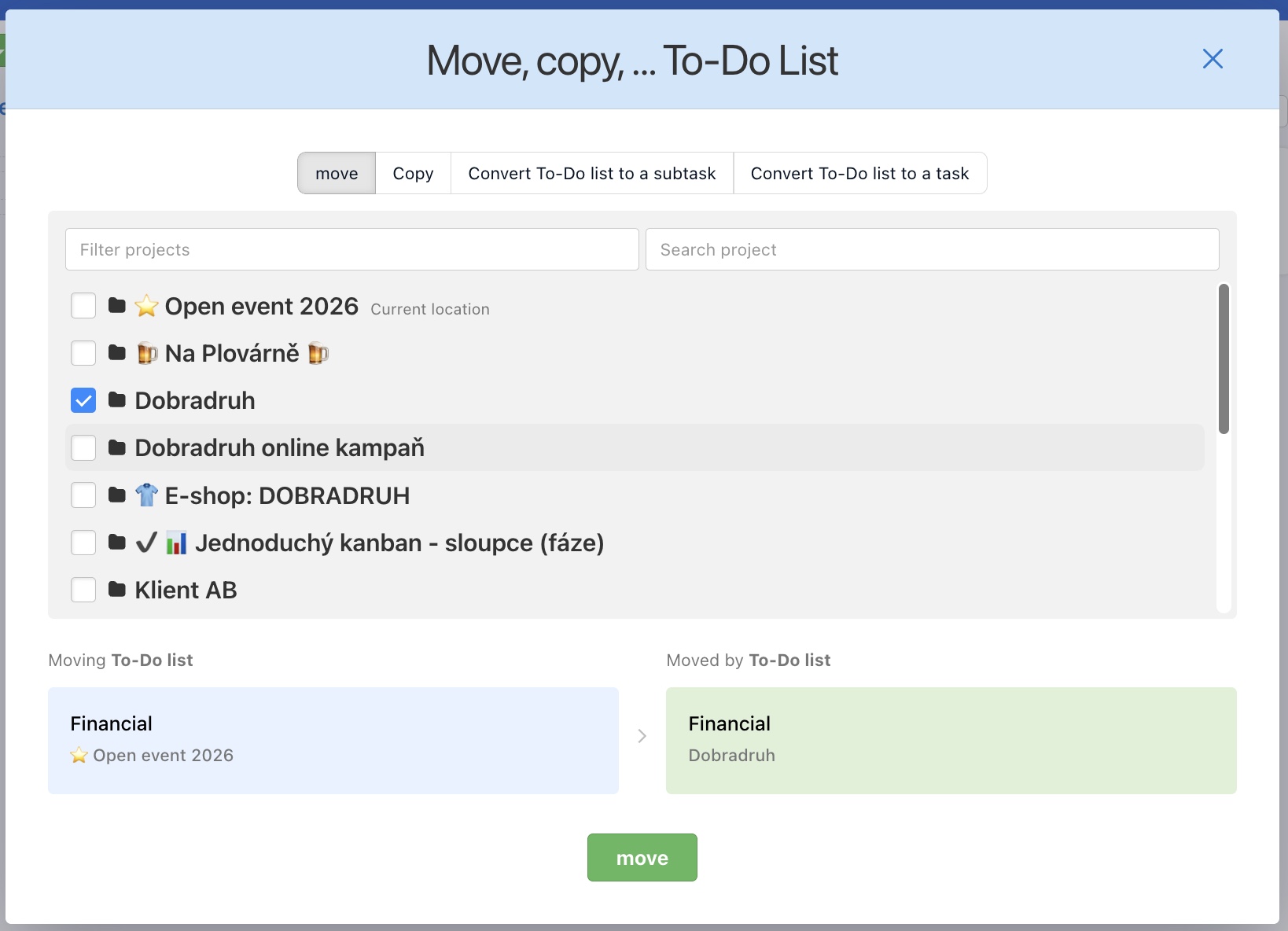
Task: Enable the E-shop: DOBRADRUH checkbox
Action: pyautogui.click(x=83, y=495)
